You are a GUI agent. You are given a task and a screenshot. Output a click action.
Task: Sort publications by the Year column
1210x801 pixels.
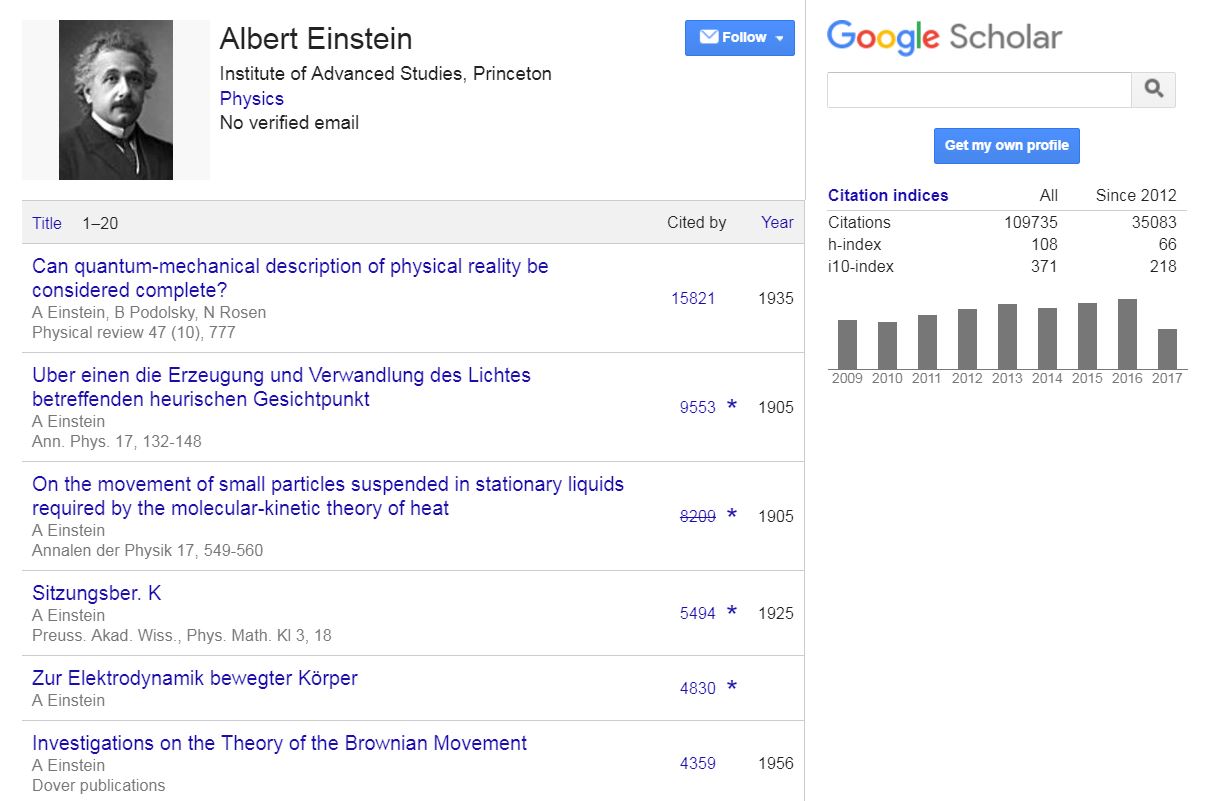[x=777, y=222]
